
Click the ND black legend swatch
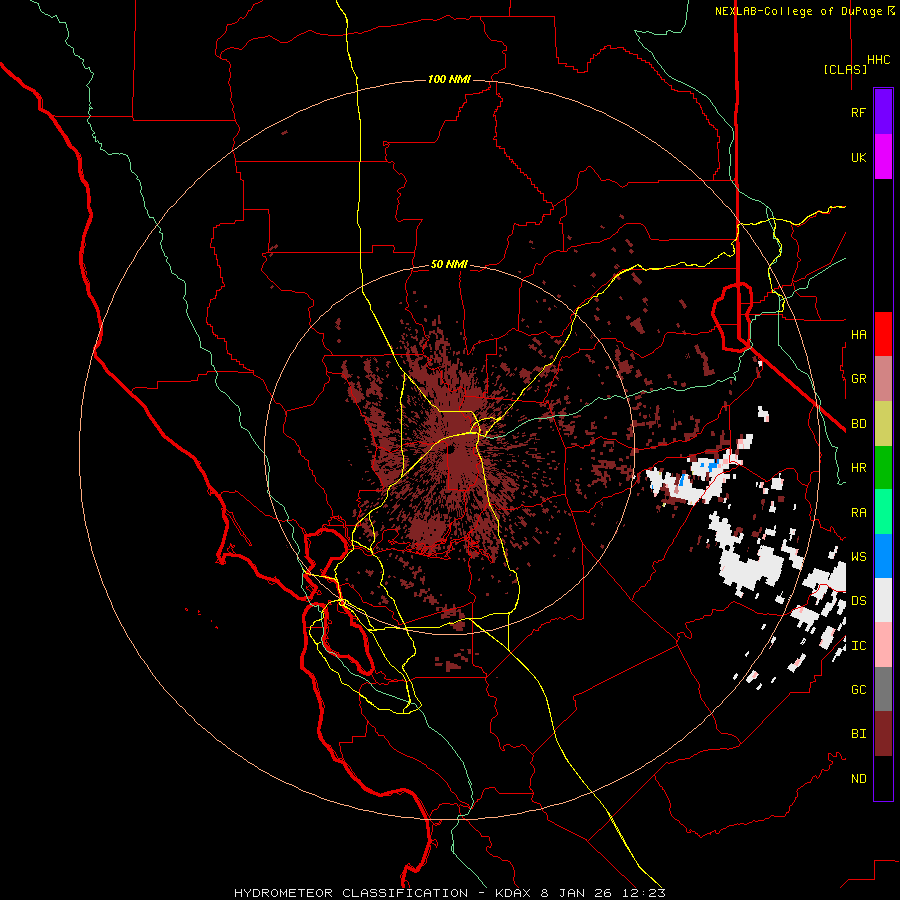pos(883,778)
